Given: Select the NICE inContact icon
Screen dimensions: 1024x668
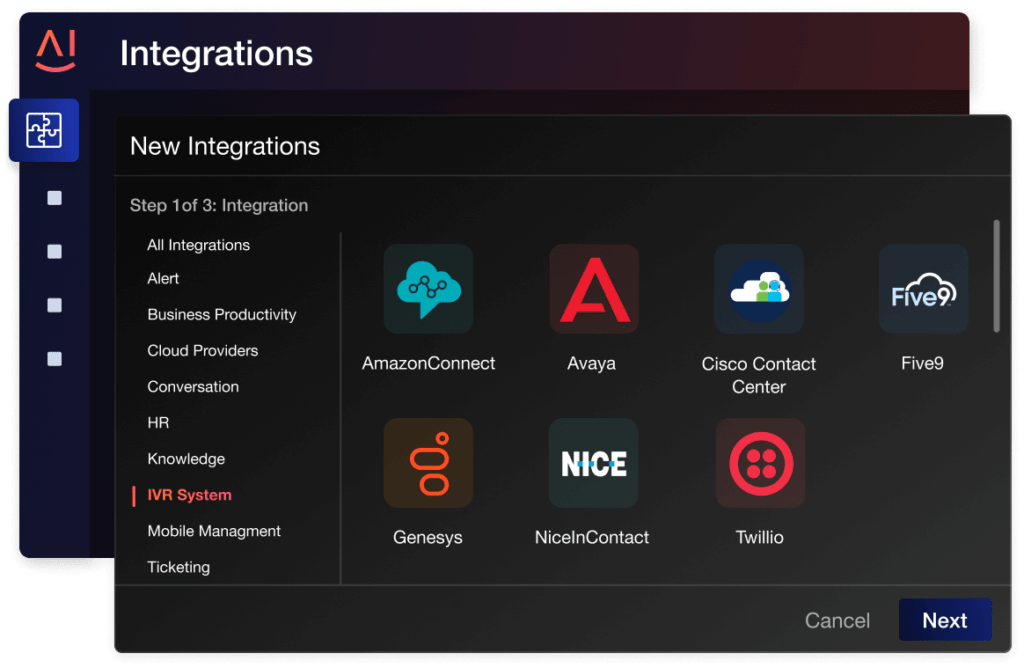Looking at the screenshot, I should click(x=594, y=463).
